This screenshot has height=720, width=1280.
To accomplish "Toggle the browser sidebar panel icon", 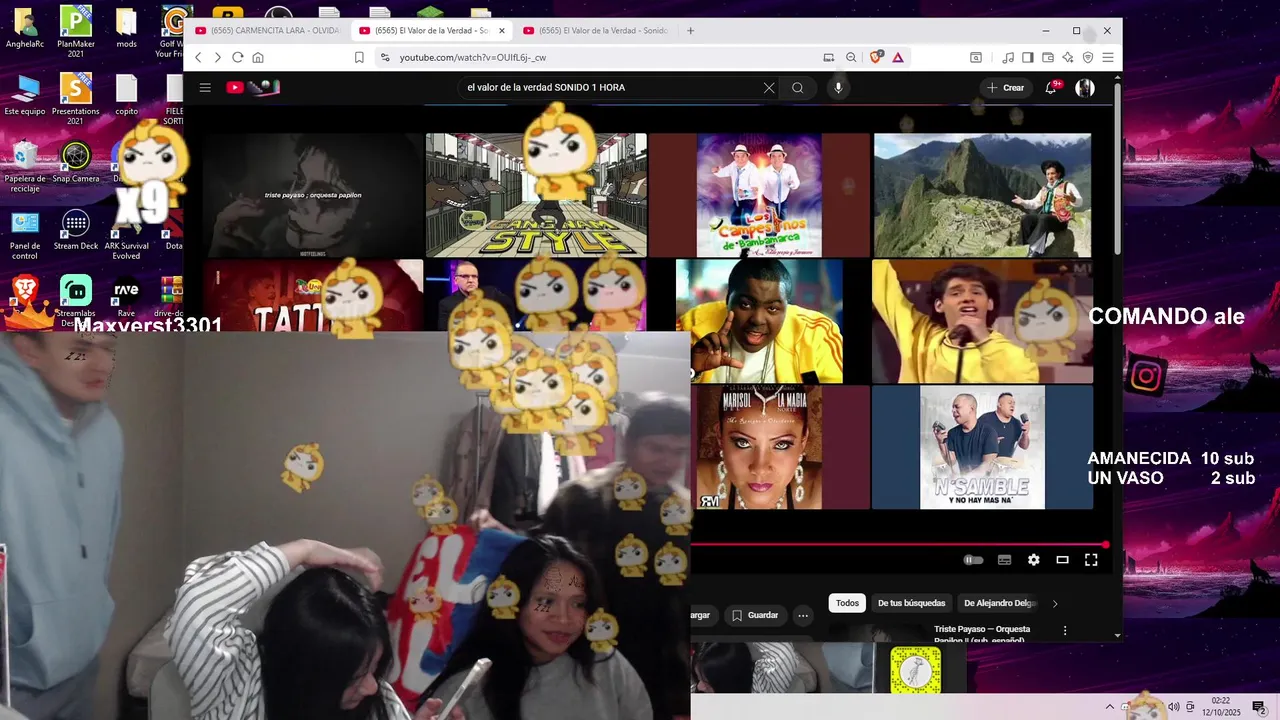I will 1028,58.
